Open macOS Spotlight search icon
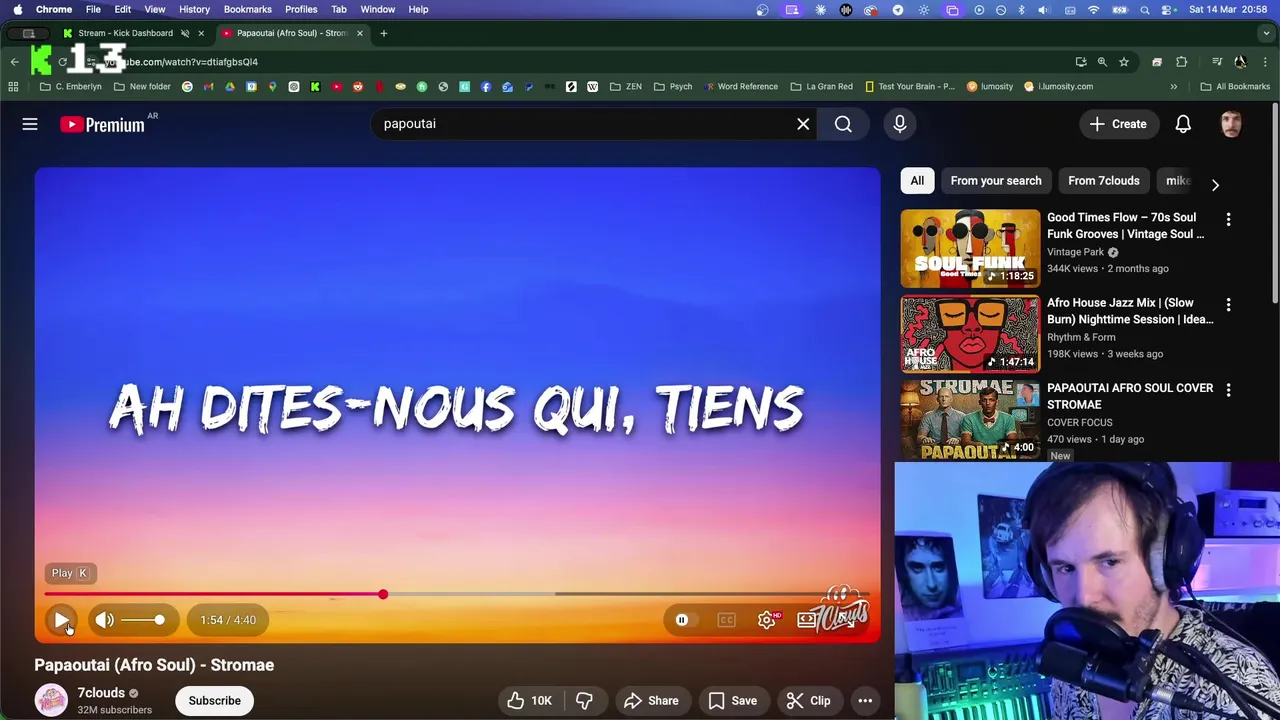Screen dimensions: 1280x720 1145,10
